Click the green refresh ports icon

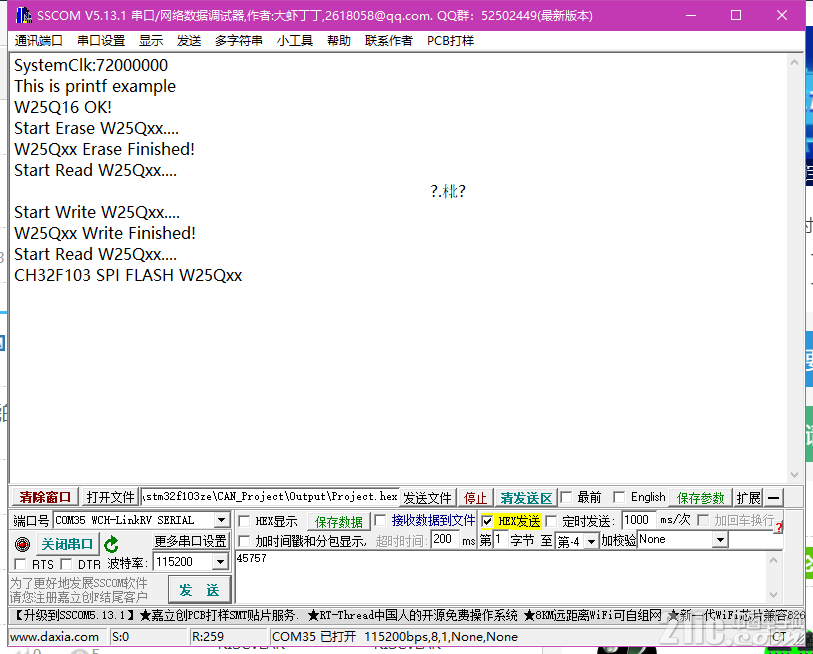pyautogui.click(x=111, y=544)
